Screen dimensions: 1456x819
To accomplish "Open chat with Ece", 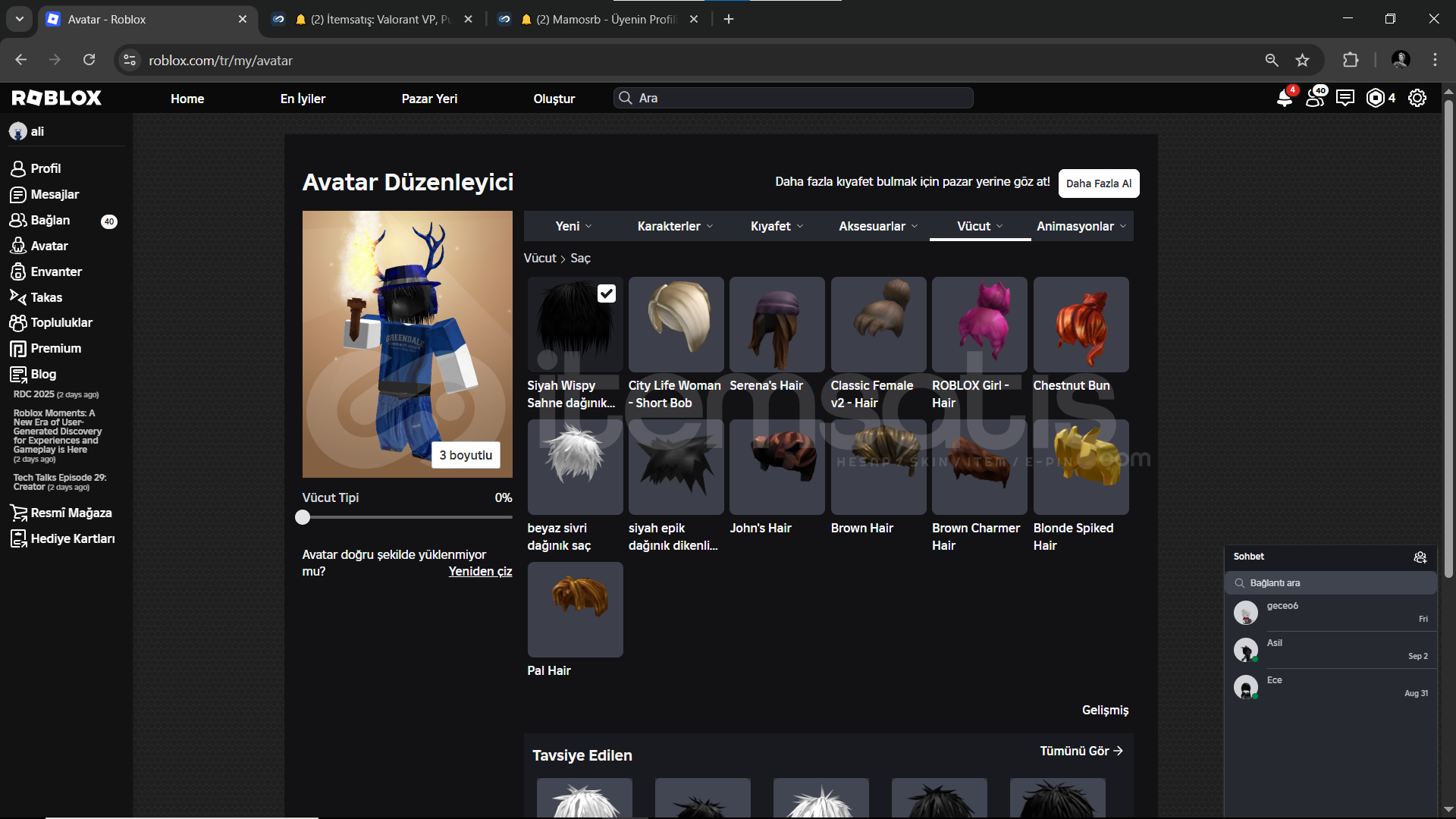I will (x=1331, y=687).
